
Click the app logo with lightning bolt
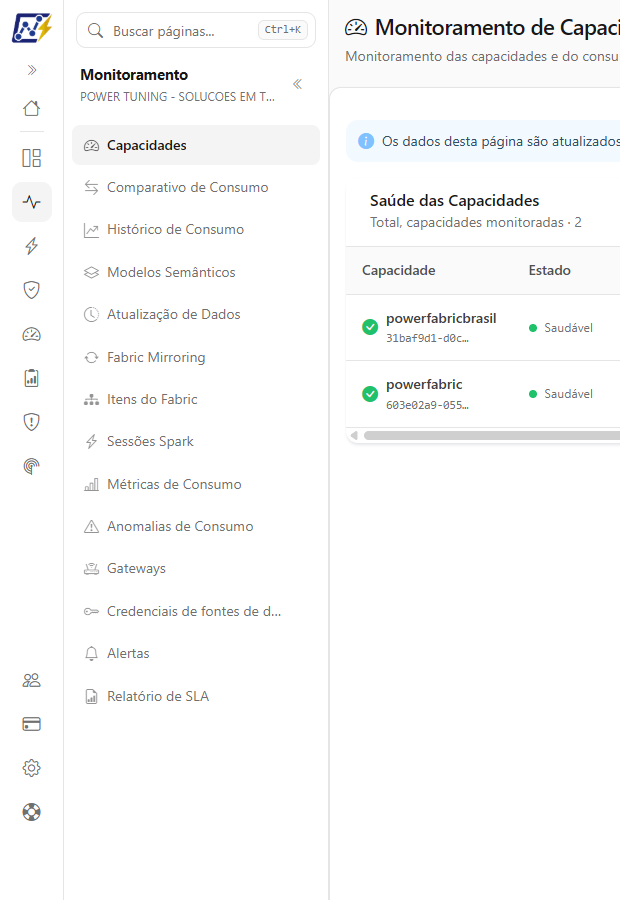pos(32,28)
